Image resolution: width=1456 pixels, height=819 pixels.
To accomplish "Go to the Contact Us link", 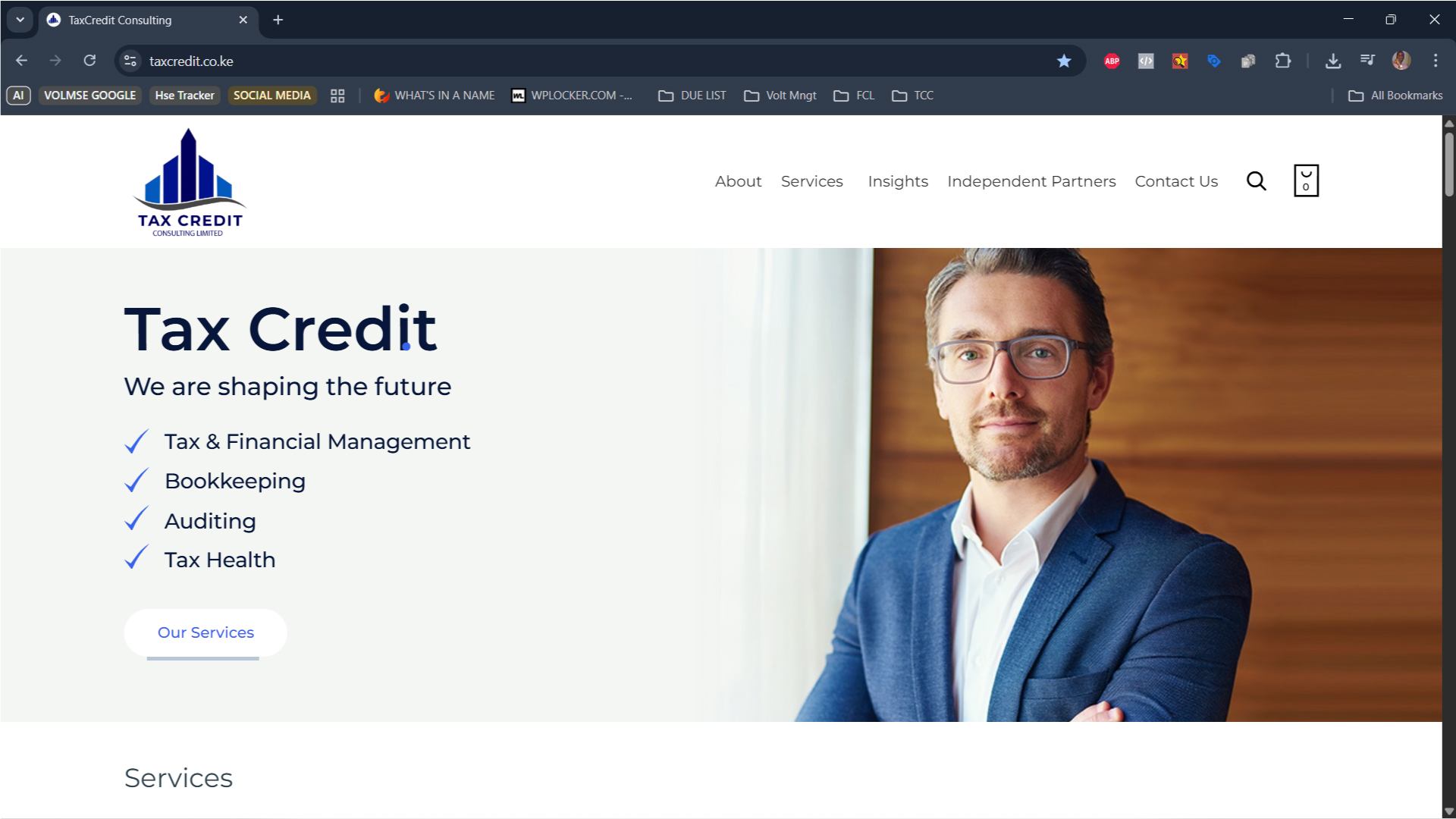I will [1176, 181].
